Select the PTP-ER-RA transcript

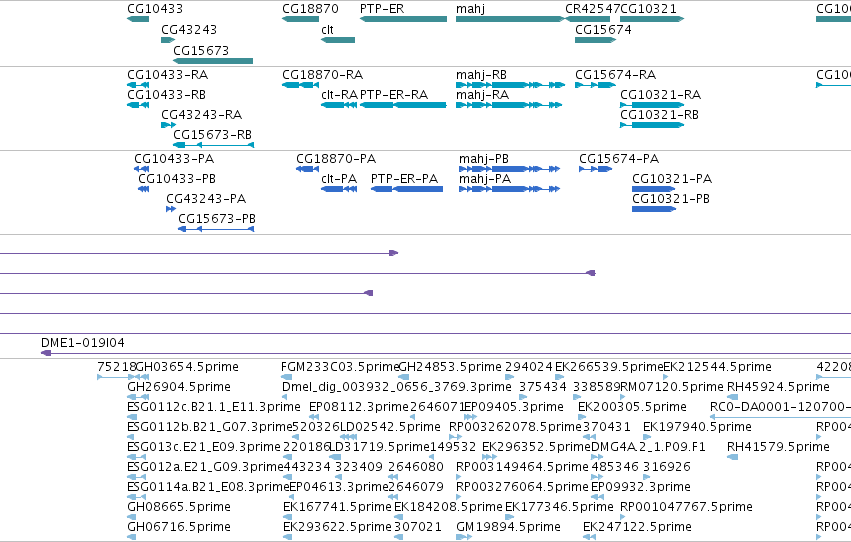pyautogui.click(x=403, y=105)
